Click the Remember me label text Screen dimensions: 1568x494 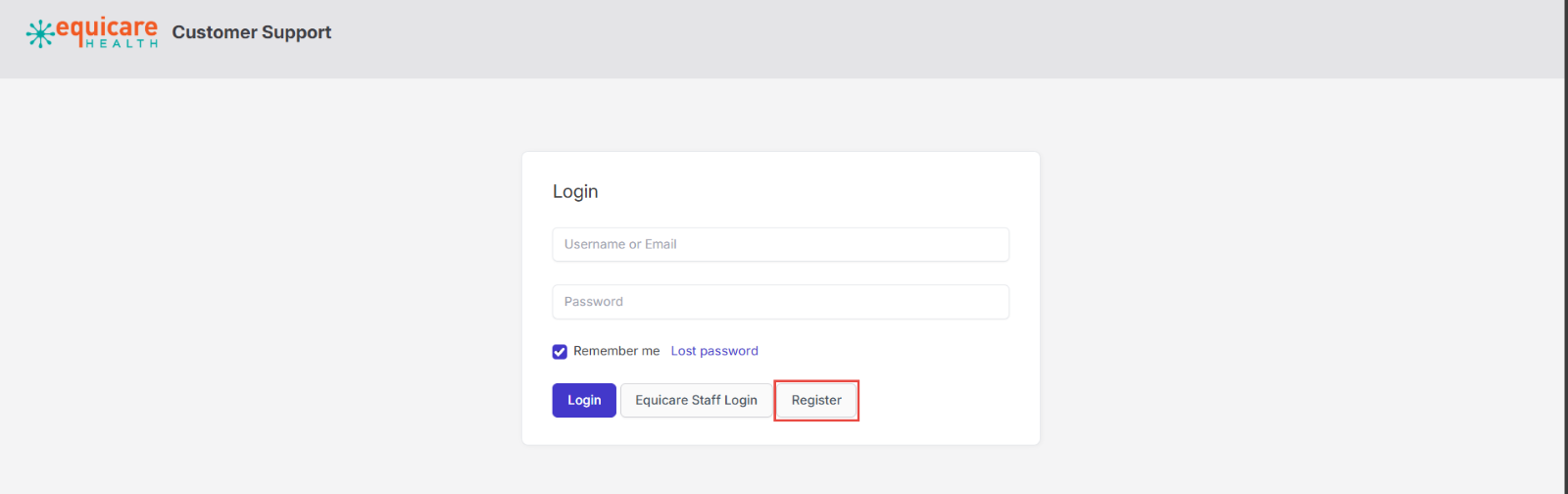point(616,351)
